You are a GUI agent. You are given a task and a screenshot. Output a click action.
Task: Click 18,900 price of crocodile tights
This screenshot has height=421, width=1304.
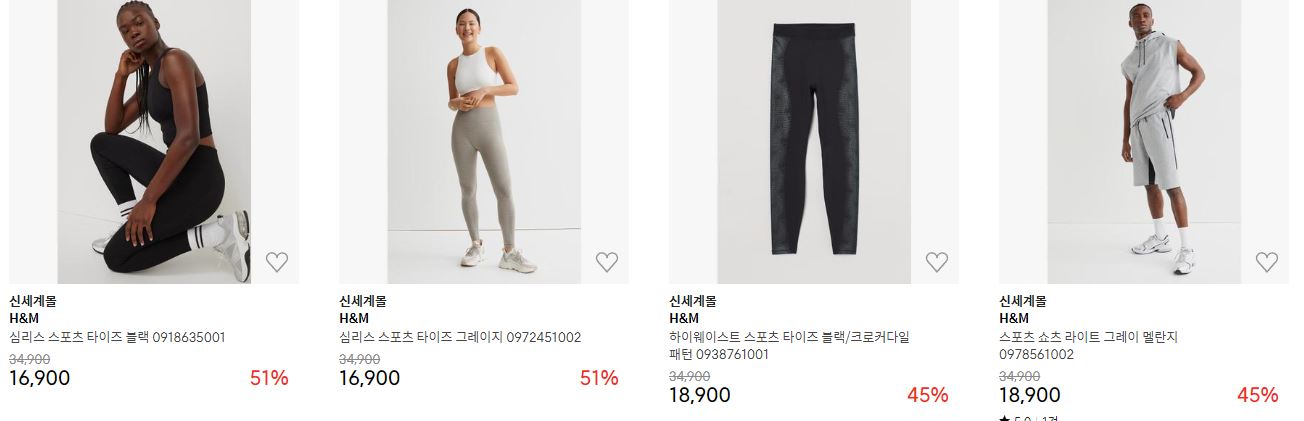tap(699, 394)
